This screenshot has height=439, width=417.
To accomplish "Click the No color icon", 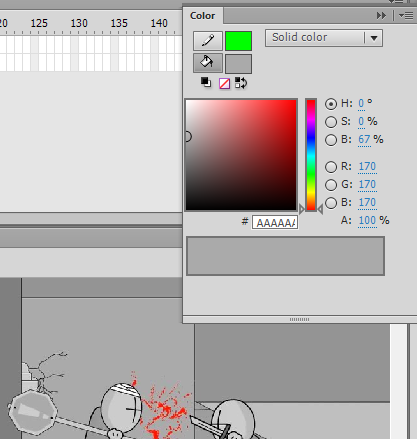I will click(224, 83).
